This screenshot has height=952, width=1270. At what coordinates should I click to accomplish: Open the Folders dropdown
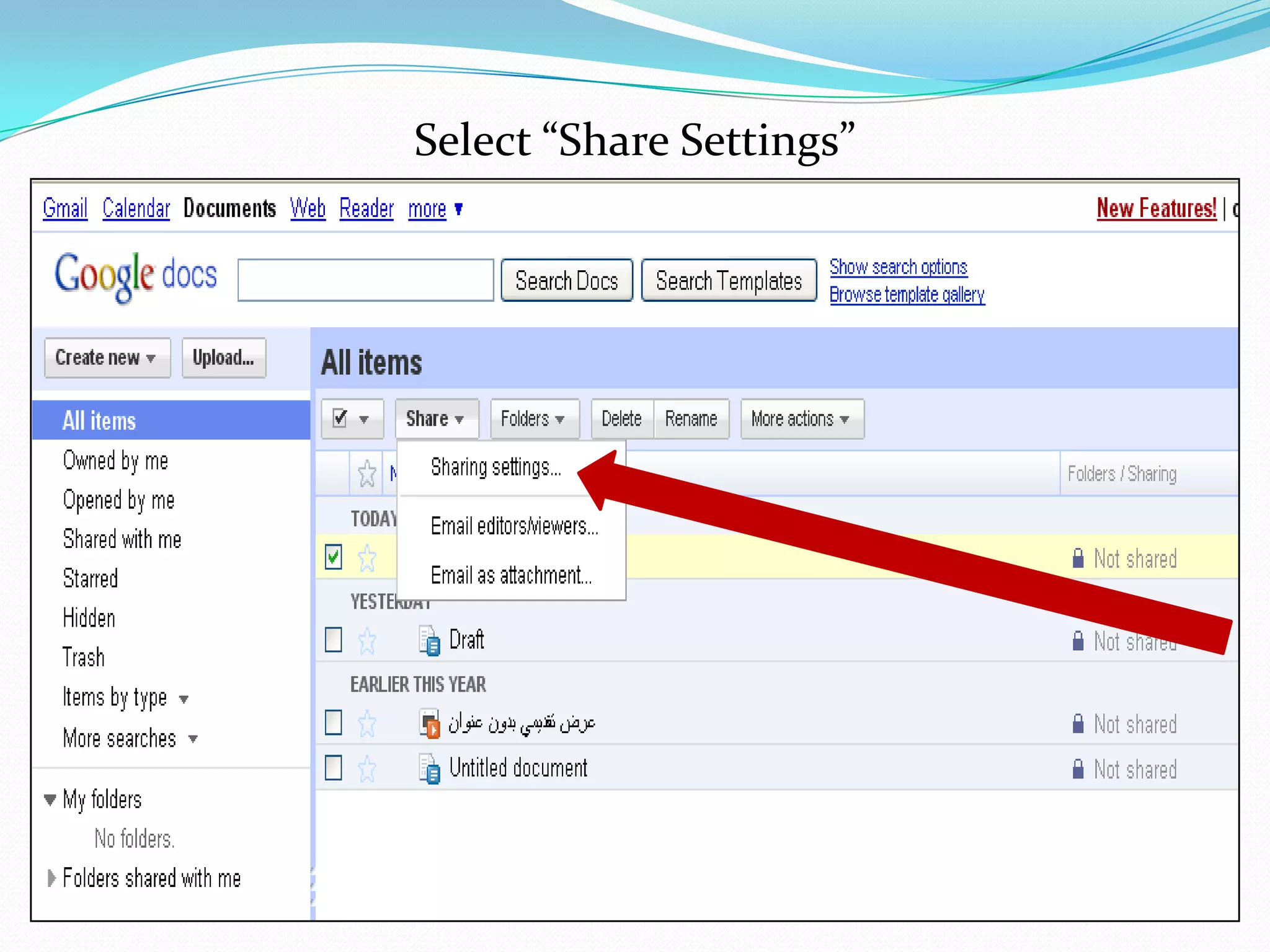535,419
